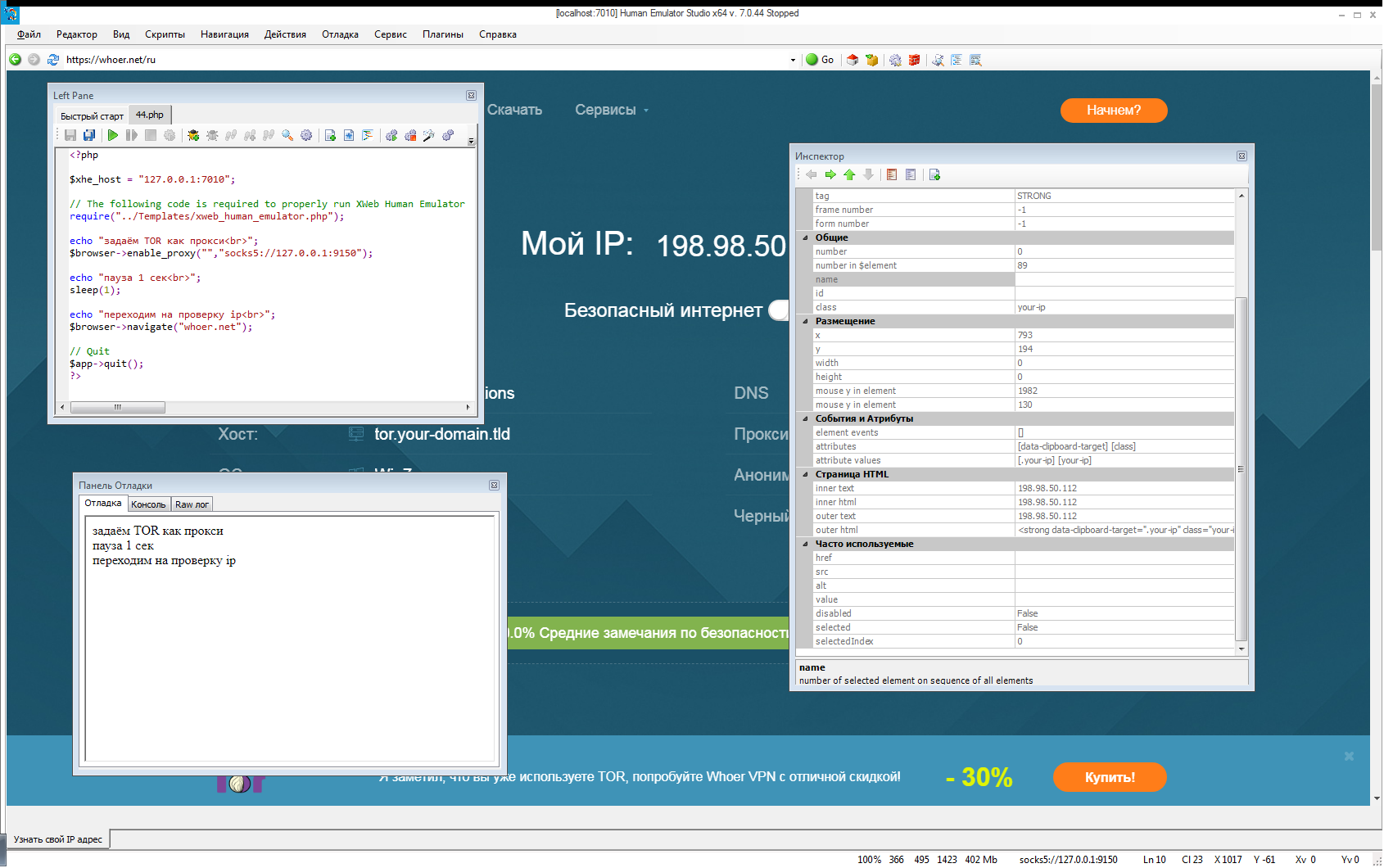Click the code editor horizontal scrollbar thumb
Viewport: 1384px width, 868px height.
pos(118,407)
